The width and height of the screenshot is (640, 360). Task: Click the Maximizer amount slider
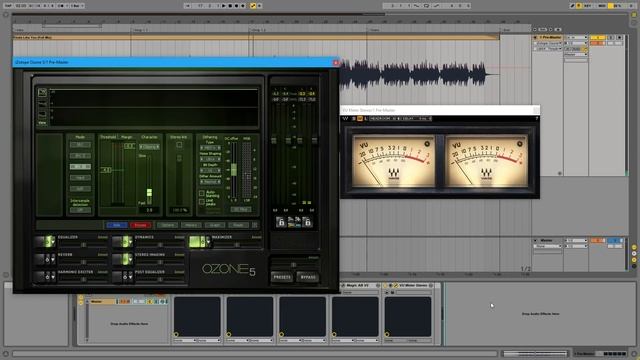pyautogui.click(x=237, y=244)
